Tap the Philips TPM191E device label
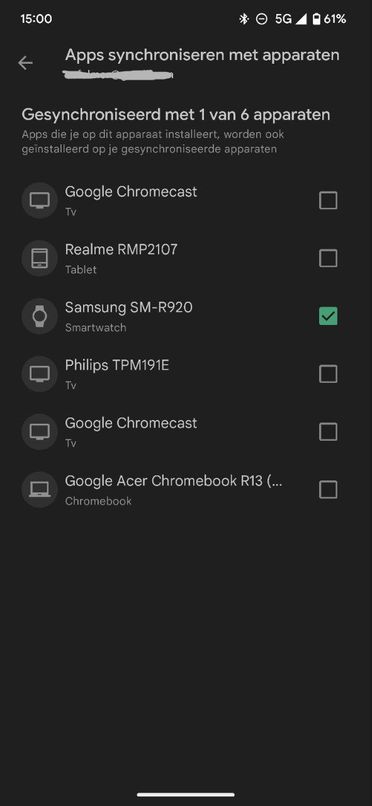 pyautogui.click(x=117, y=365)
